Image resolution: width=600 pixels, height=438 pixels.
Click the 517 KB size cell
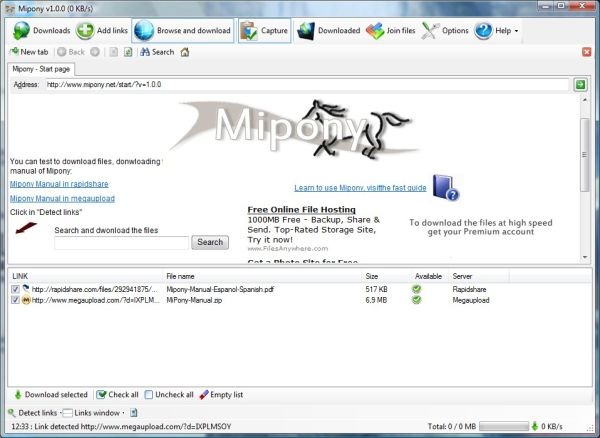376,290
